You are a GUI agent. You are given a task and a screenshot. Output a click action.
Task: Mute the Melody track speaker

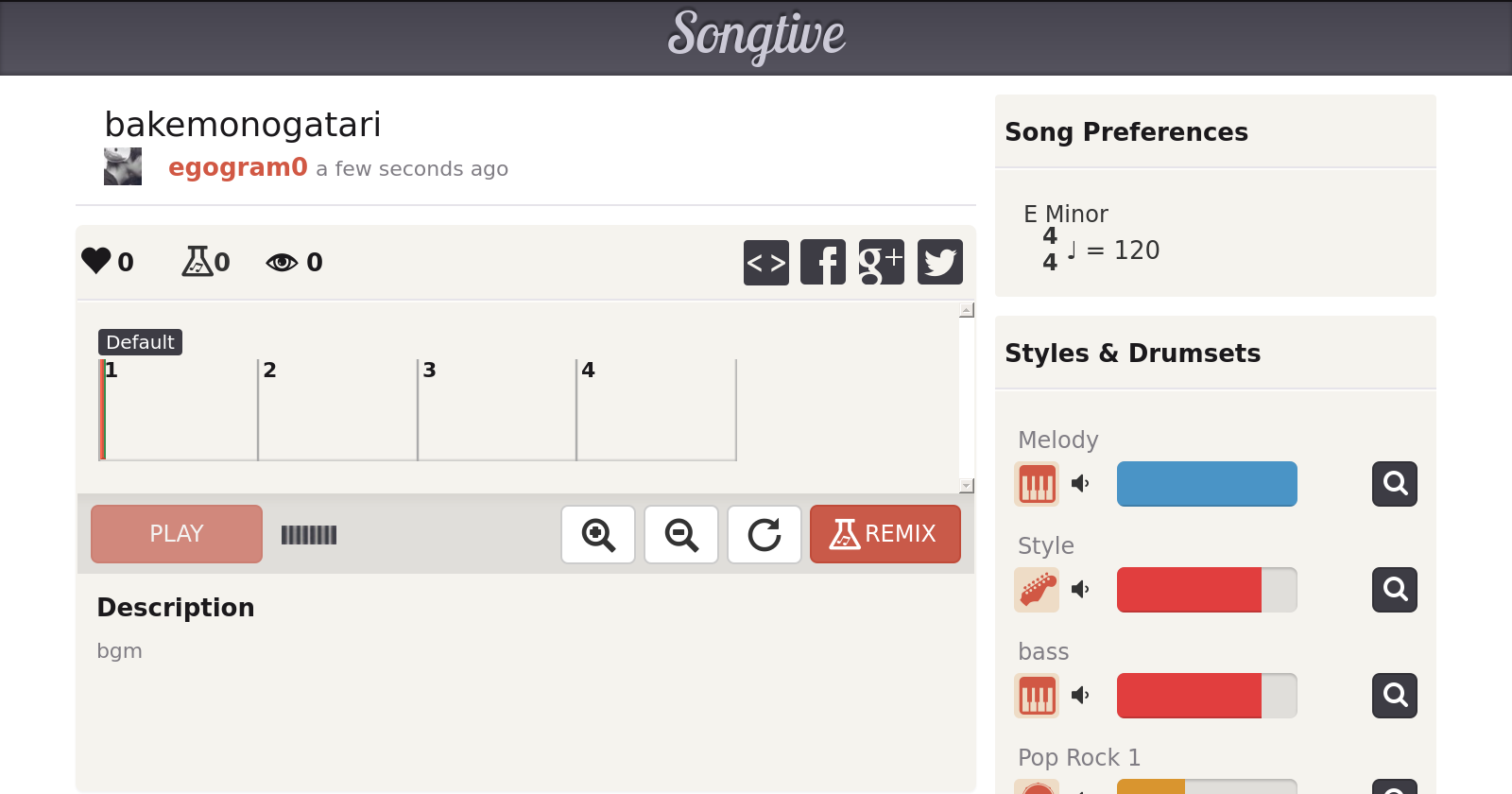(1080, 484)
